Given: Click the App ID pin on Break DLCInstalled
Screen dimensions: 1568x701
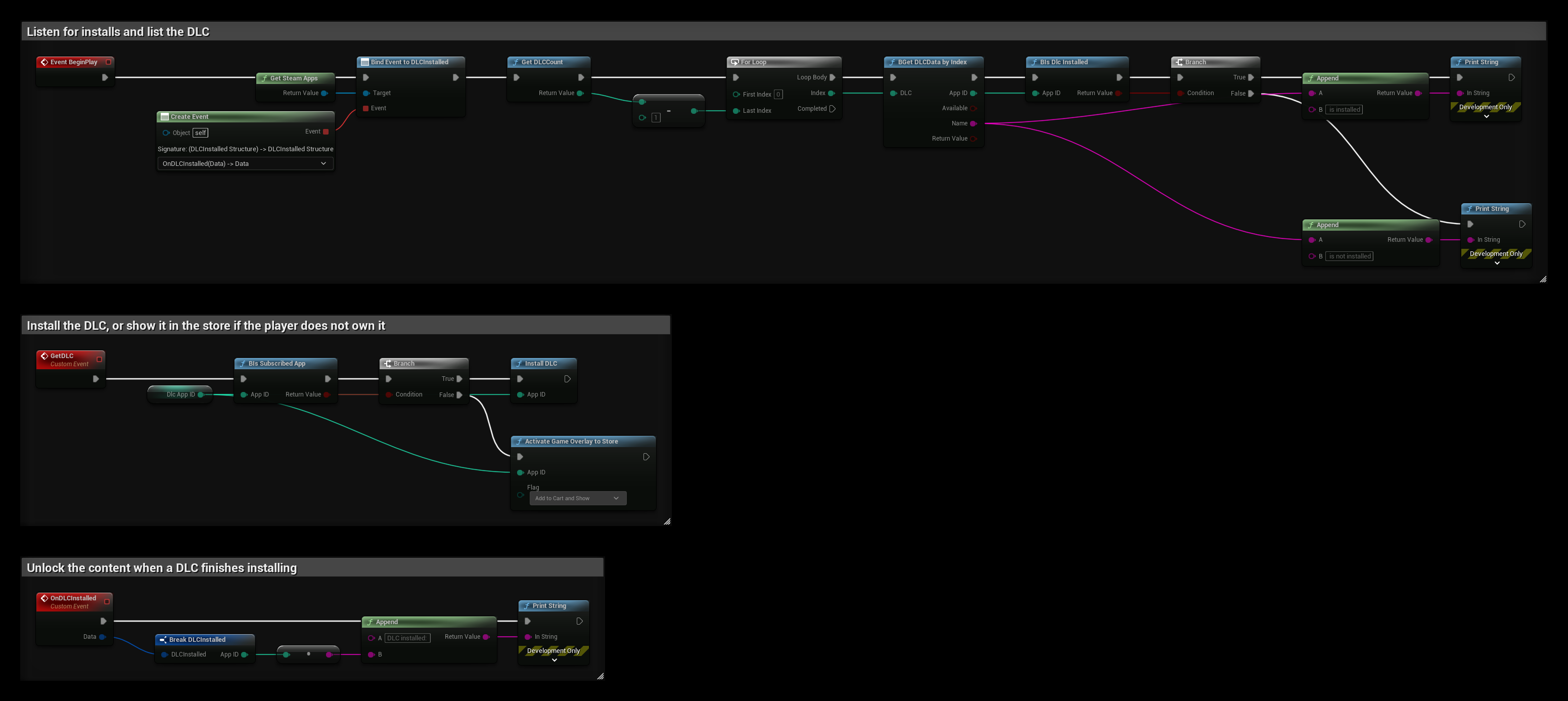Looking at the screenshot, I should coord(244,654).
